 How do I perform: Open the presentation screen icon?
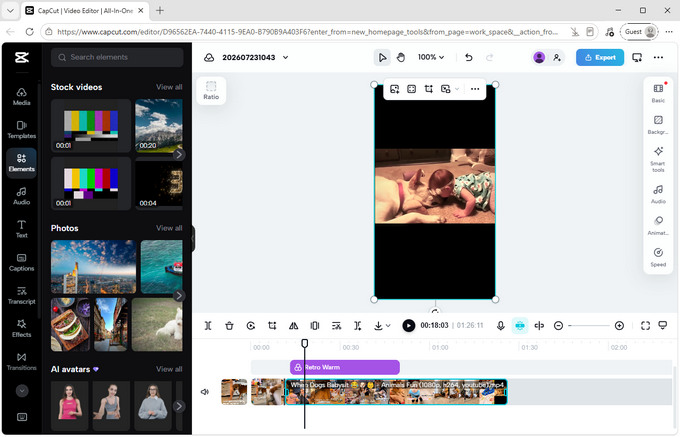[x=637, y=57]
